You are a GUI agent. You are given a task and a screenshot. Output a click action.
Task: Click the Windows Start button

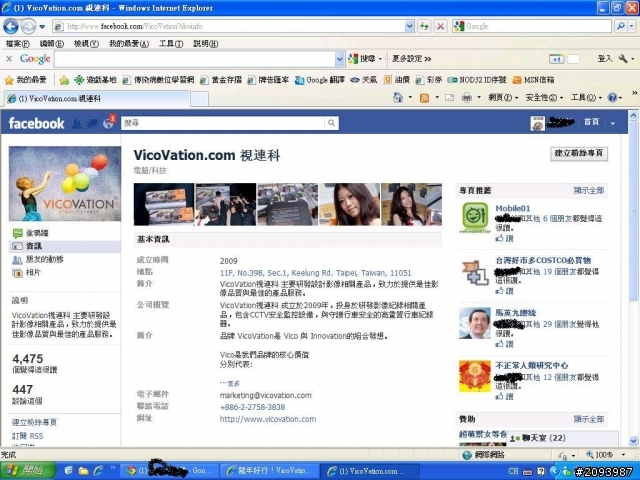tap(28, 471)
